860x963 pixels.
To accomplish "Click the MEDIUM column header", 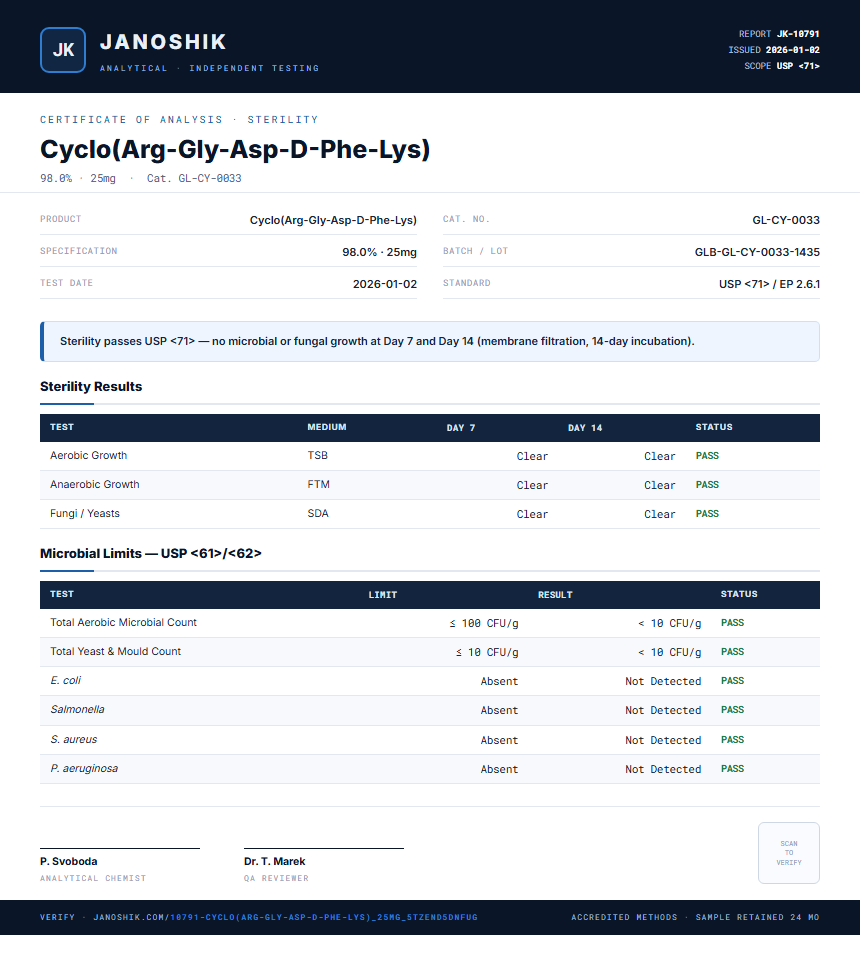I will pos(327,427).
